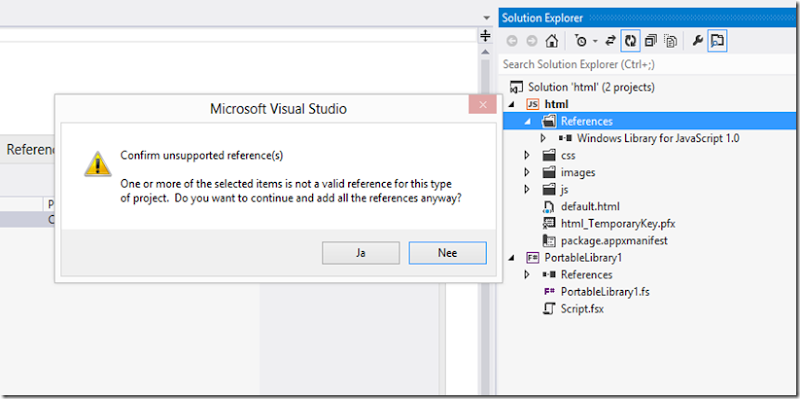Select References node under PortableLibrary1

pyautogui.click(x=587, y=275)
